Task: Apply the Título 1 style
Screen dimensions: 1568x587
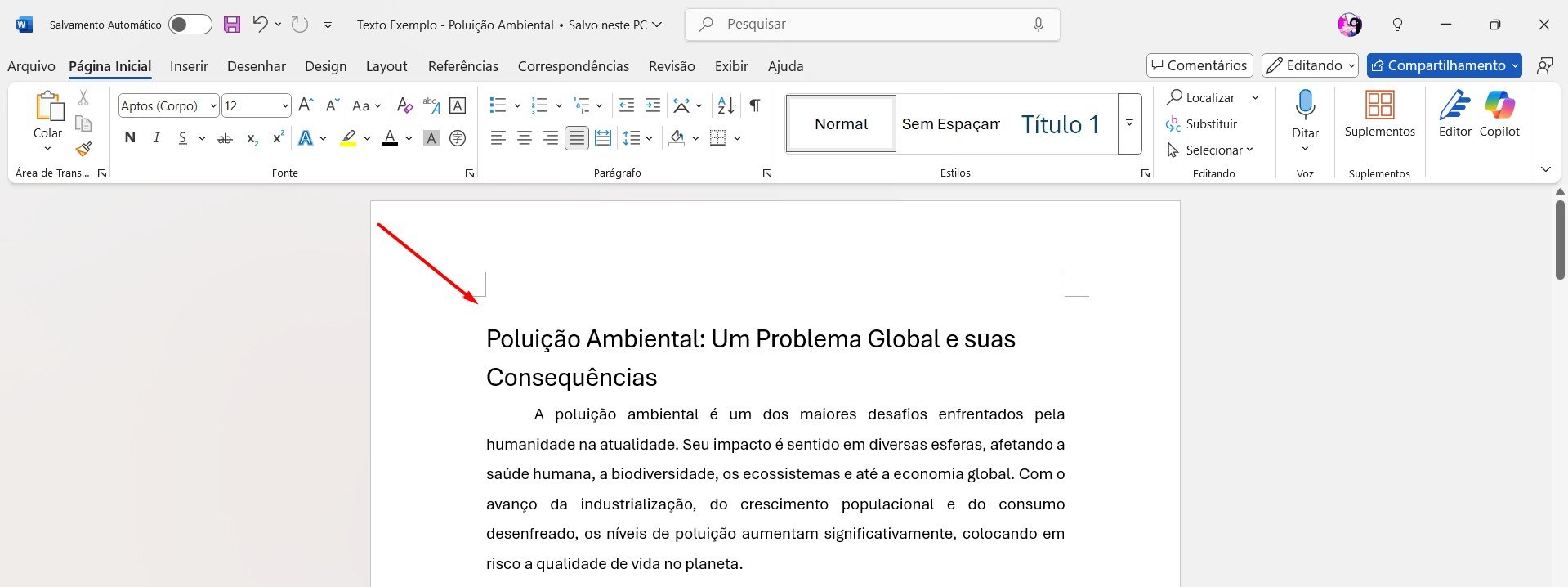Action: pos(1061,124)
